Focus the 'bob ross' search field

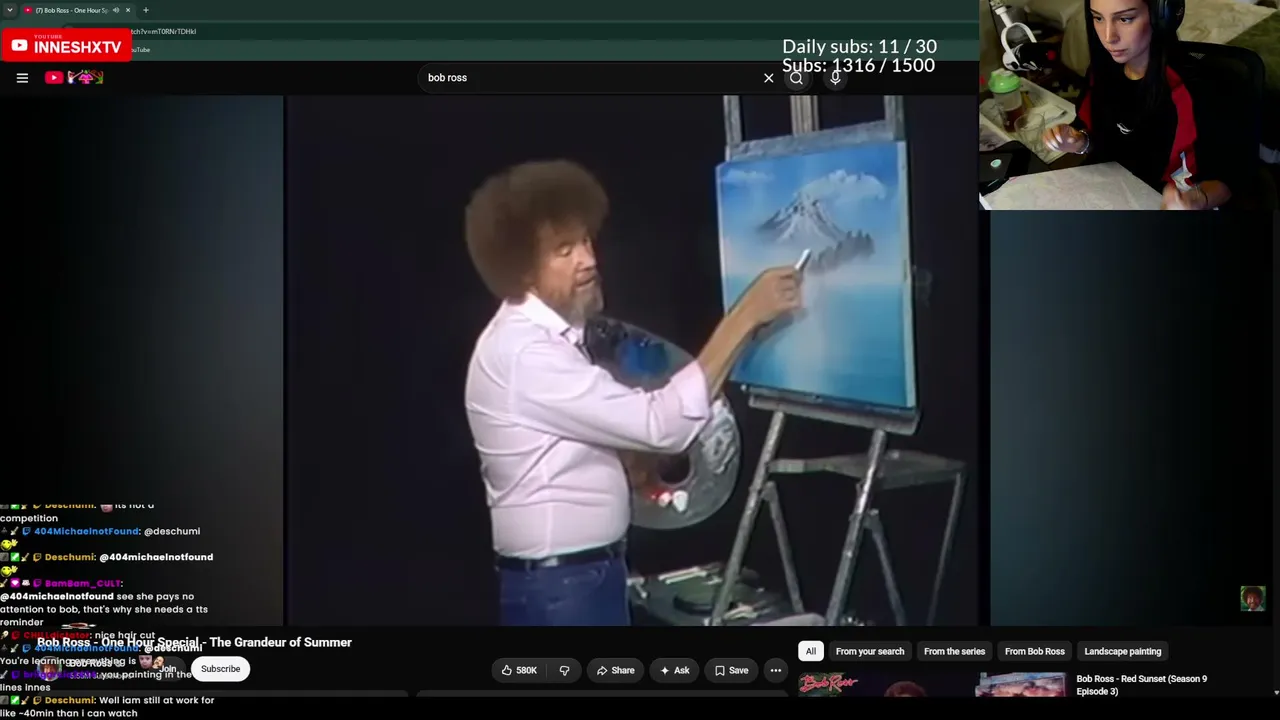(x=590, y=78)
